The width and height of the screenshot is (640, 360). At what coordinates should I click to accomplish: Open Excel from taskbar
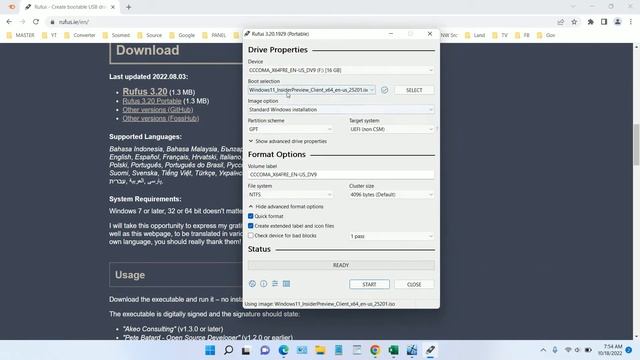click(x=393, y=350)
